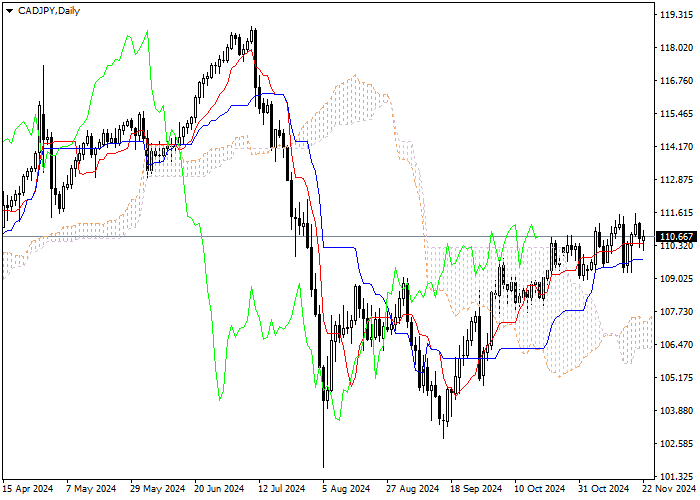Click the 105.175 price axis label
This screenshot has width=700, height=500.
pyautogui.click(x=676, y=378)
